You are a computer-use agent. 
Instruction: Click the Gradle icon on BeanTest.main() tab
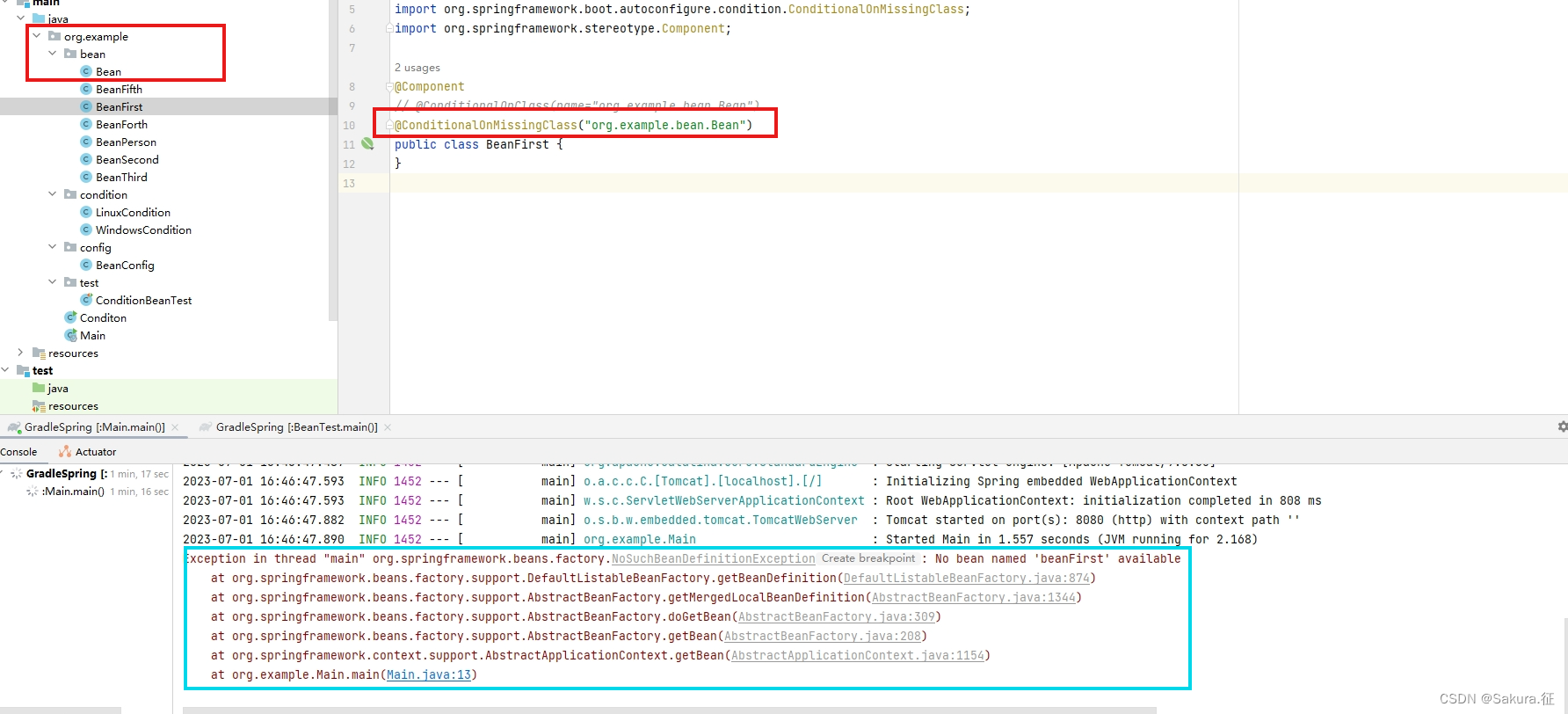(x=206, y=427)
